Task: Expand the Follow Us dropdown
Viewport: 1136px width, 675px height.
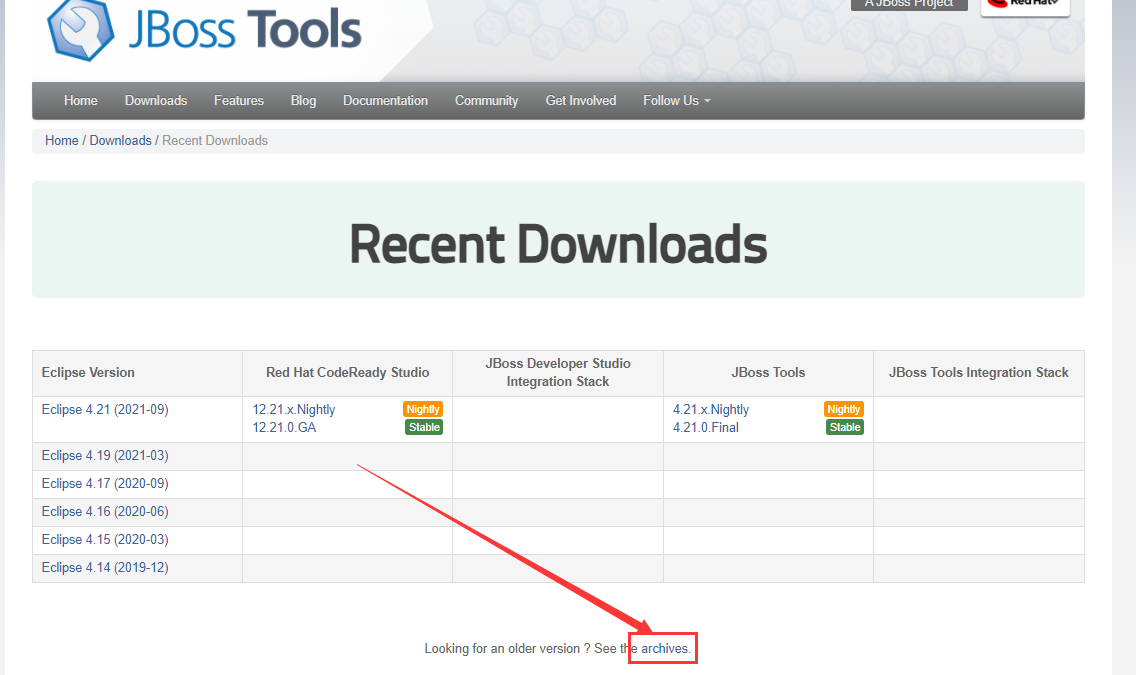Action: tap(677, 101)
